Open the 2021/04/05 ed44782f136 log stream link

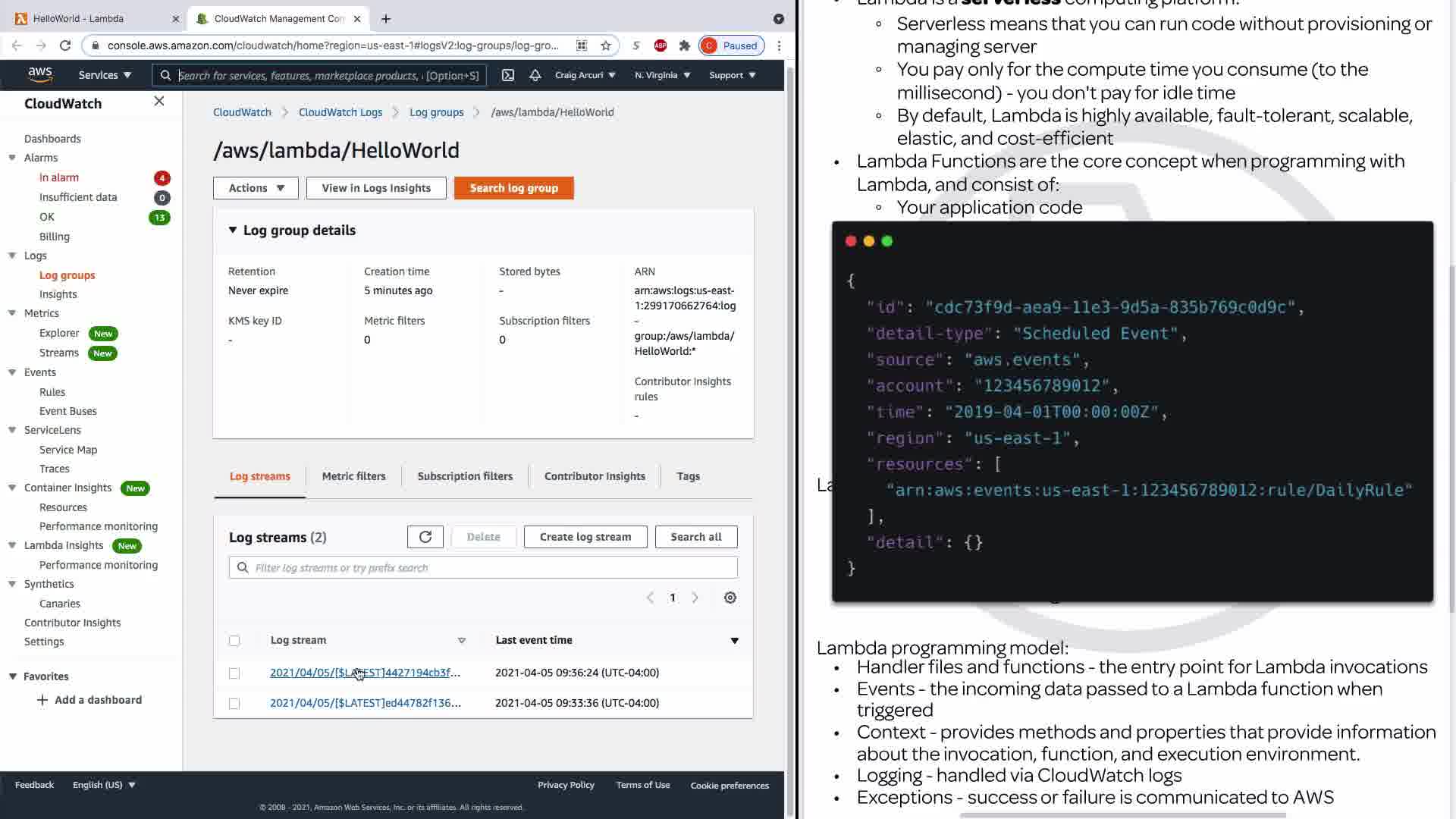(365, 703)
